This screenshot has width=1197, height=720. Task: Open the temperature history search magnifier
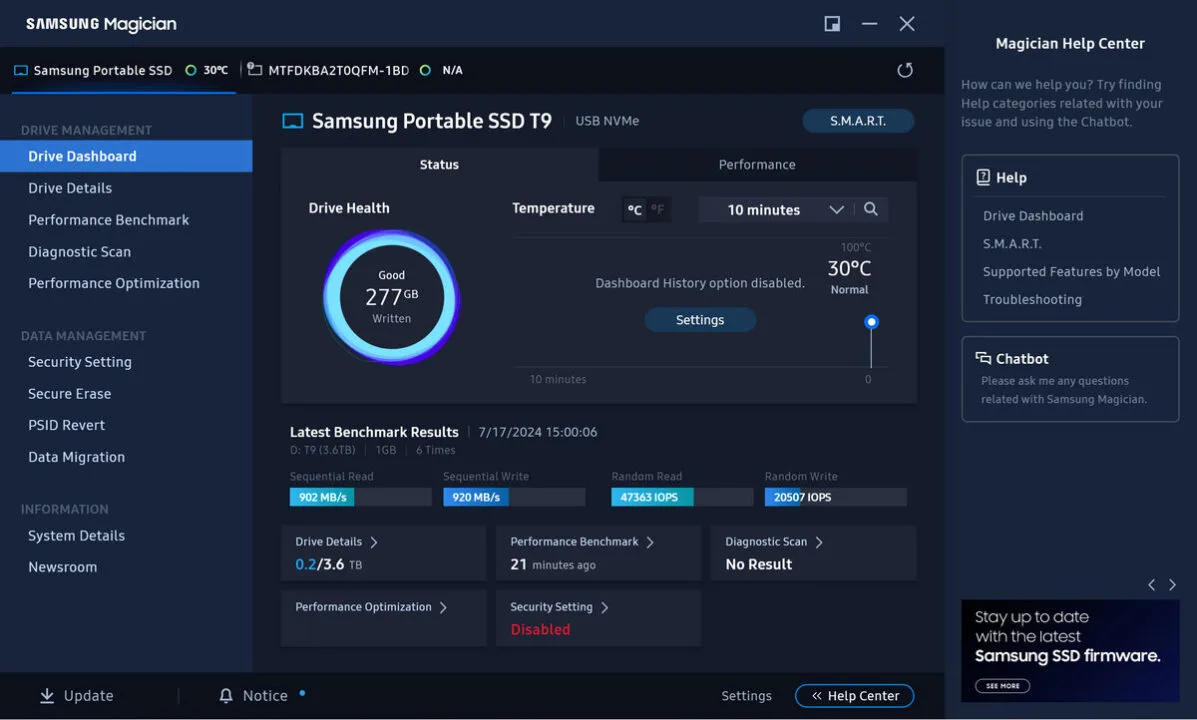coord(870,209)
